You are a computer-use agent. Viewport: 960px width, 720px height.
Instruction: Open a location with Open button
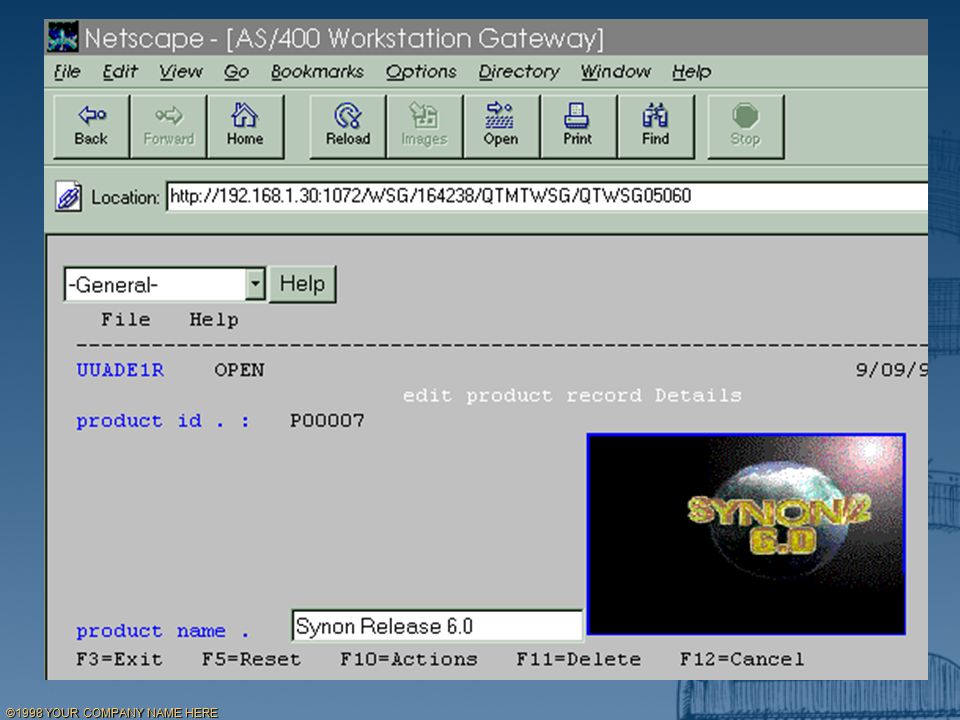tap(501, 127)
